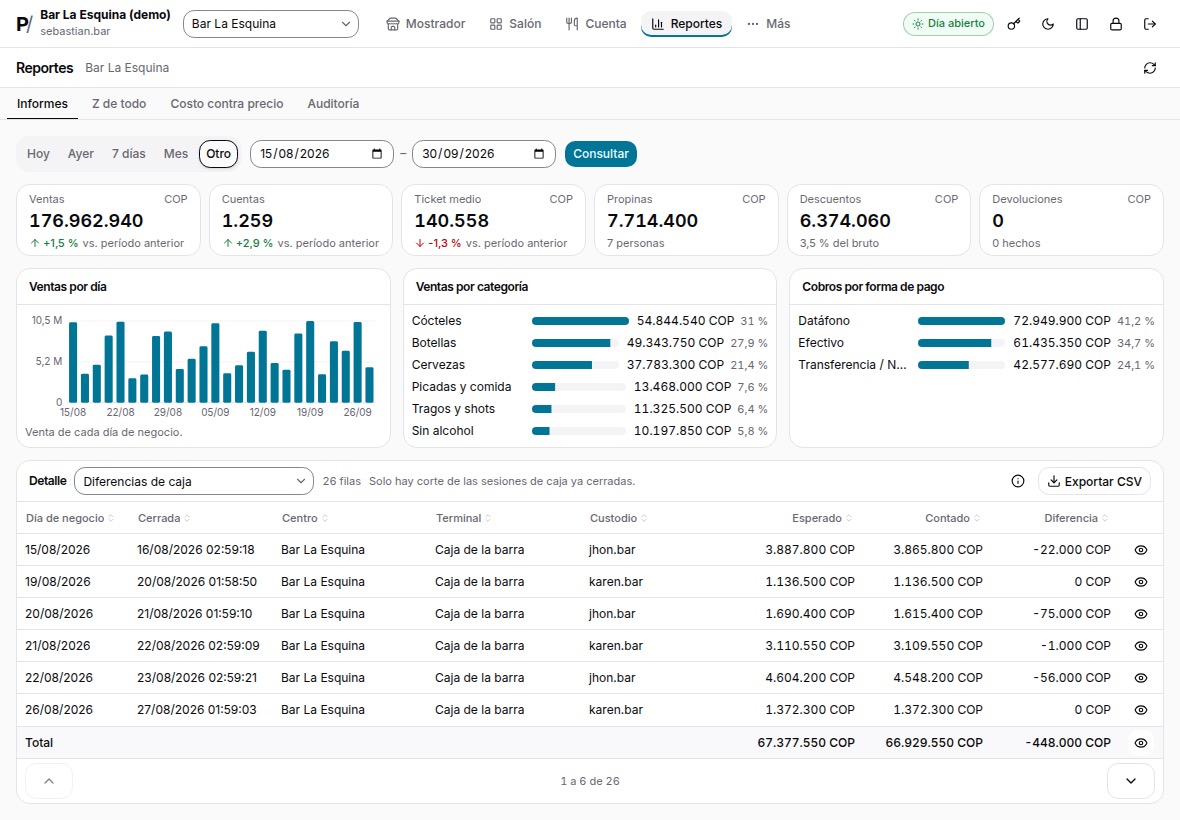Click the logout exit icon
Viewport: 1180px width, 820px height.
[x=1149, y=24]
